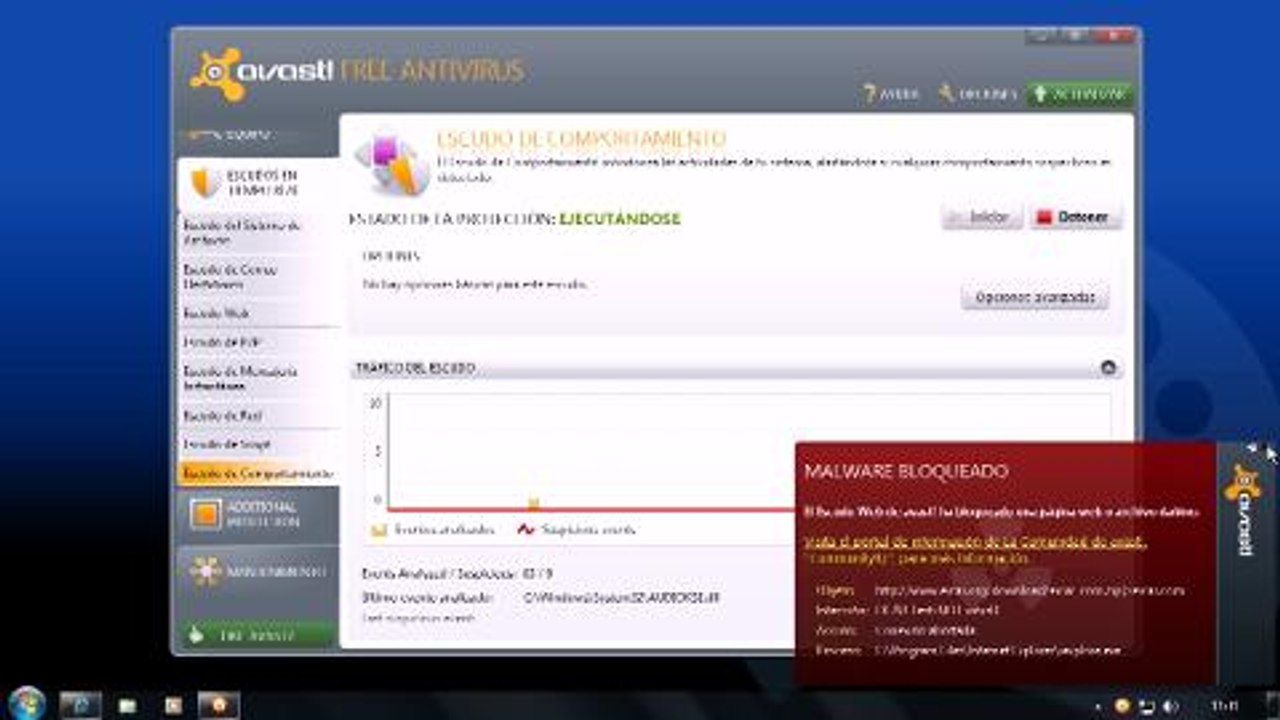
Task: Open Escudo de Correo Electrónico
Action: coord(258,277)
